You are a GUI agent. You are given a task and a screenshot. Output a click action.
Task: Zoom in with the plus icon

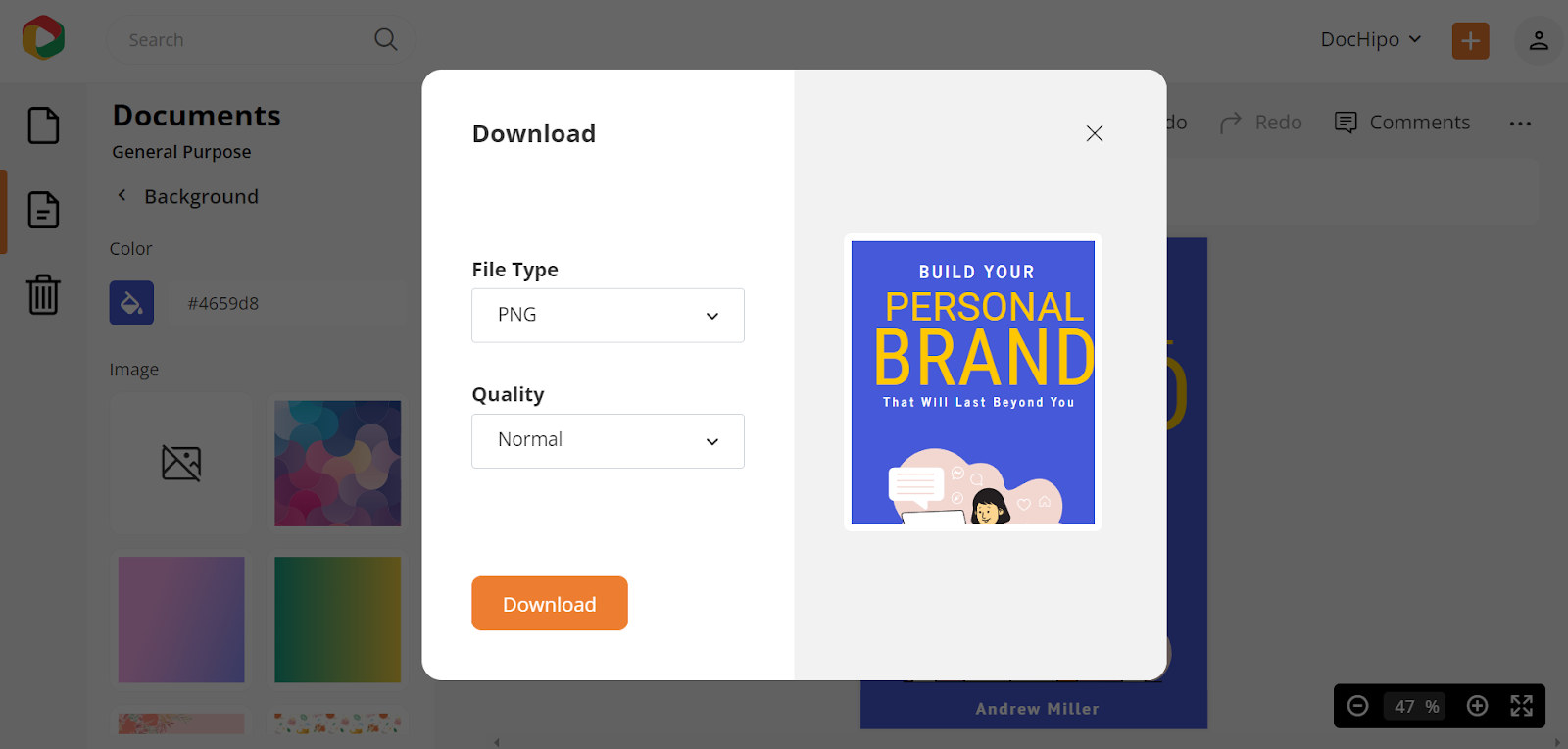(1477, 706)
